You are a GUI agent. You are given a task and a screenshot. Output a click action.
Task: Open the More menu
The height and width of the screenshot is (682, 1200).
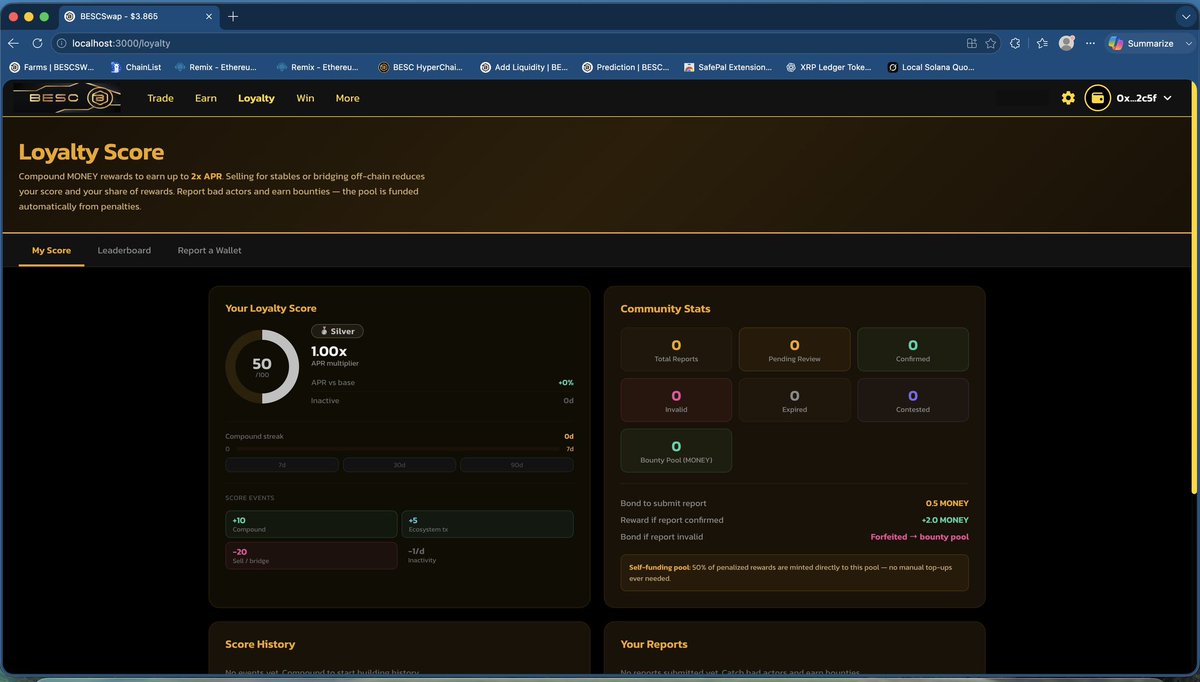coord(347,98)
